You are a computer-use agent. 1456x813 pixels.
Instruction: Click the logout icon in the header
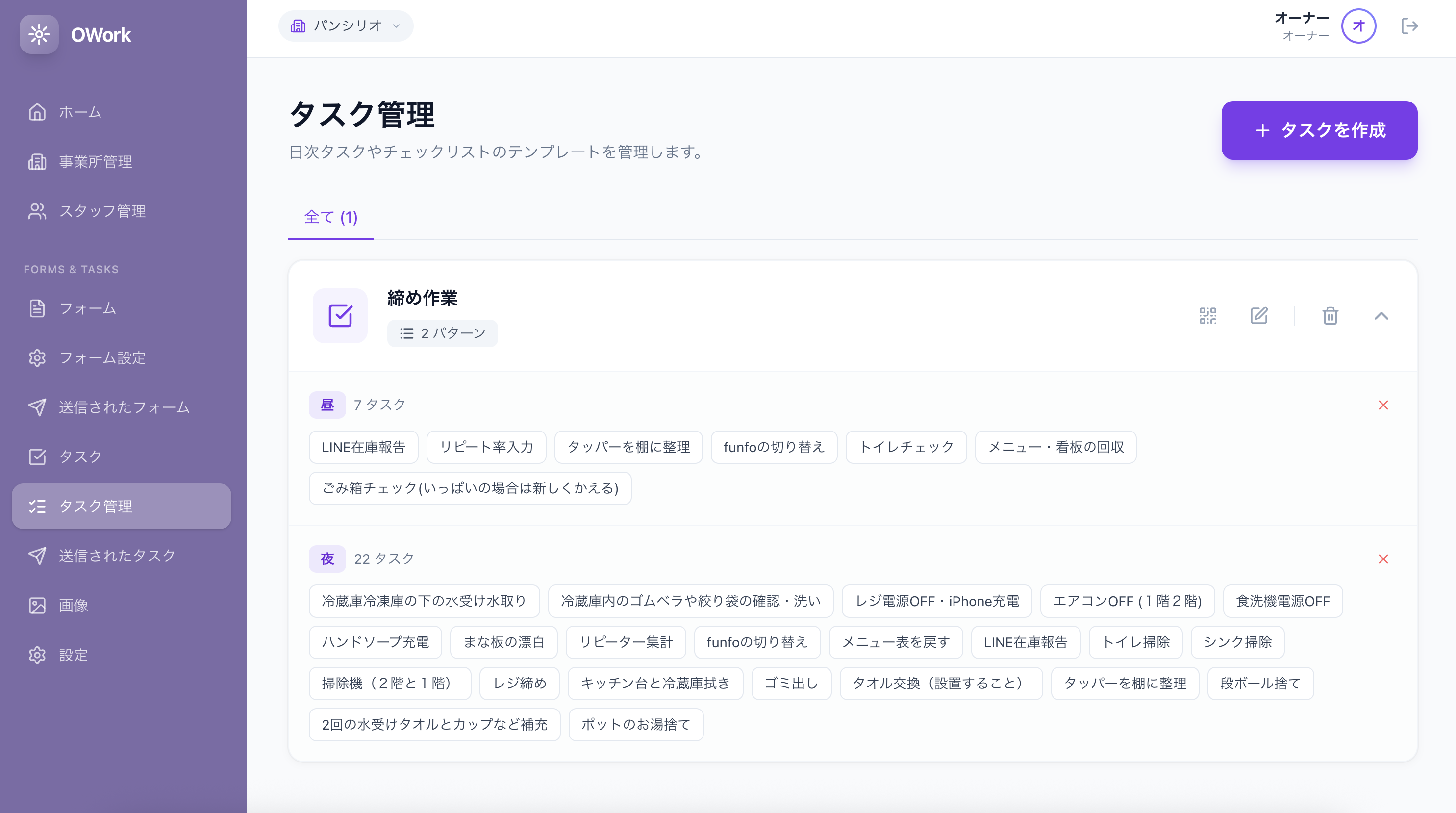(1409, 26)
